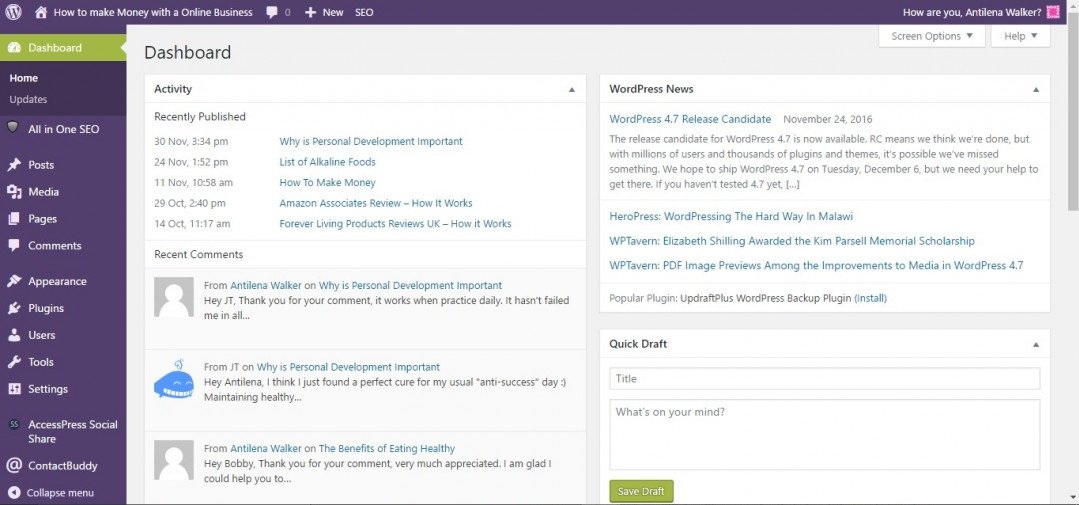Click the WordPress logo icon
The image size is (1079, 505).
(13, 12)
